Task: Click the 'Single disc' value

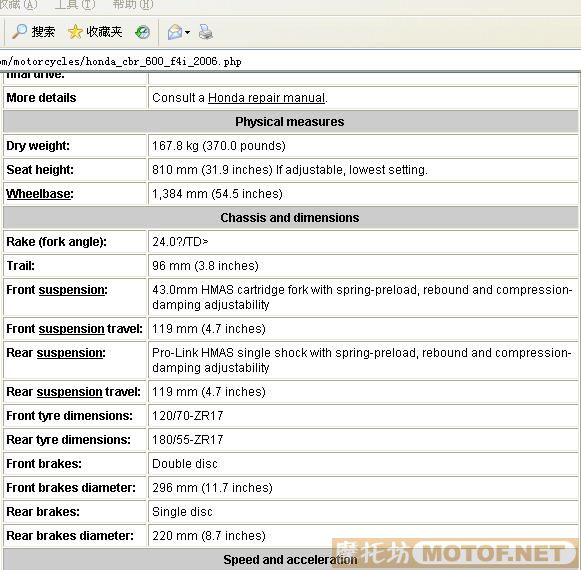Action: click(x=182, y=512)
